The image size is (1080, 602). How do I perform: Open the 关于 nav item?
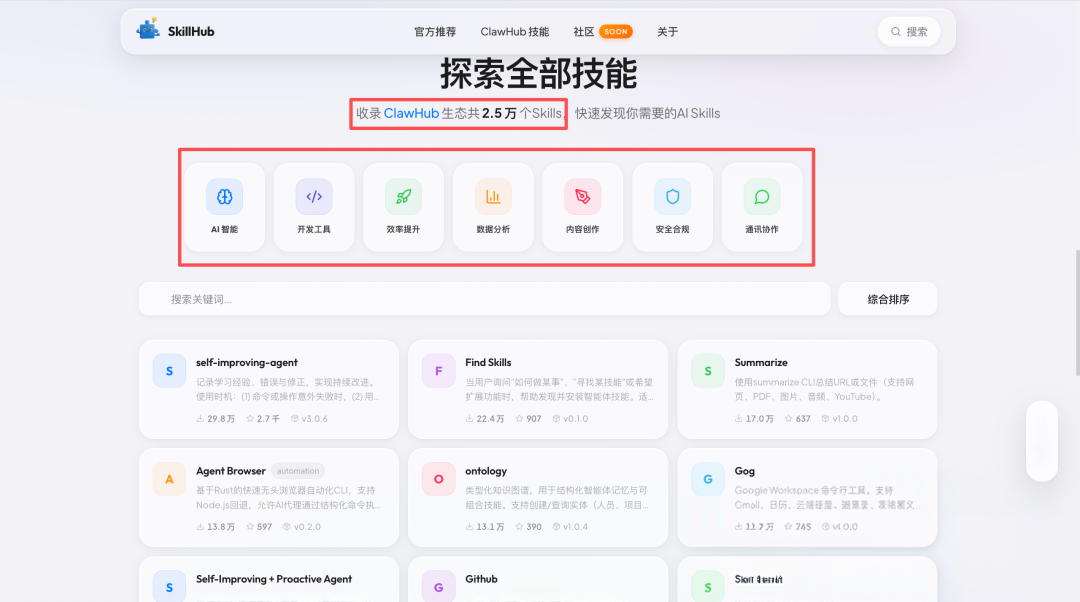point(667,32)
